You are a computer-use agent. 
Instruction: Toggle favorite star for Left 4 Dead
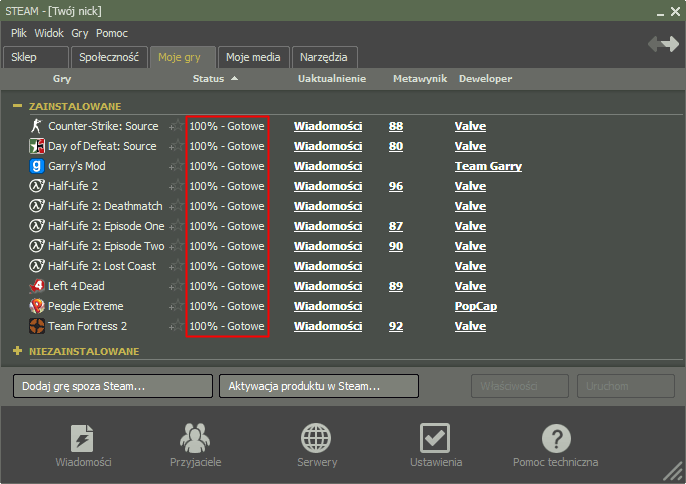(177, 286)
